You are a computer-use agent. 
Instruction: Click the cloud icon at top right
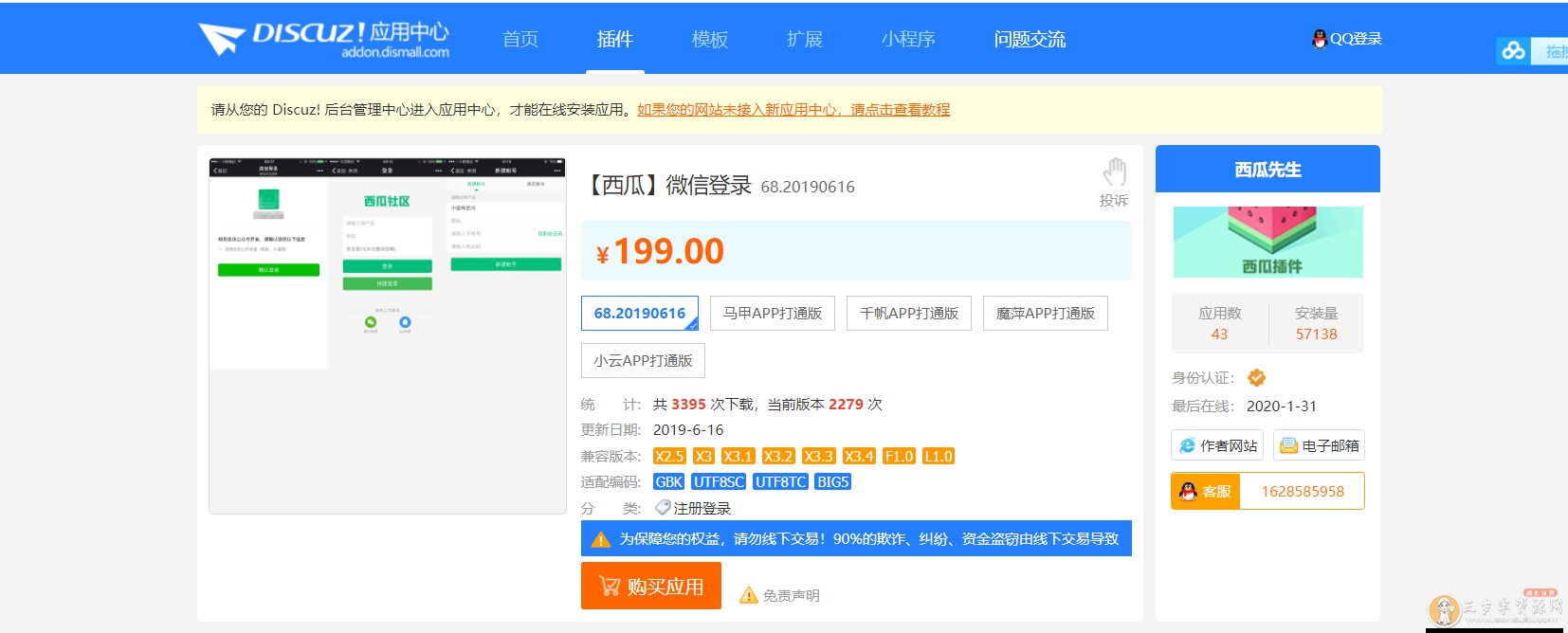click(x=1514, y=51)
